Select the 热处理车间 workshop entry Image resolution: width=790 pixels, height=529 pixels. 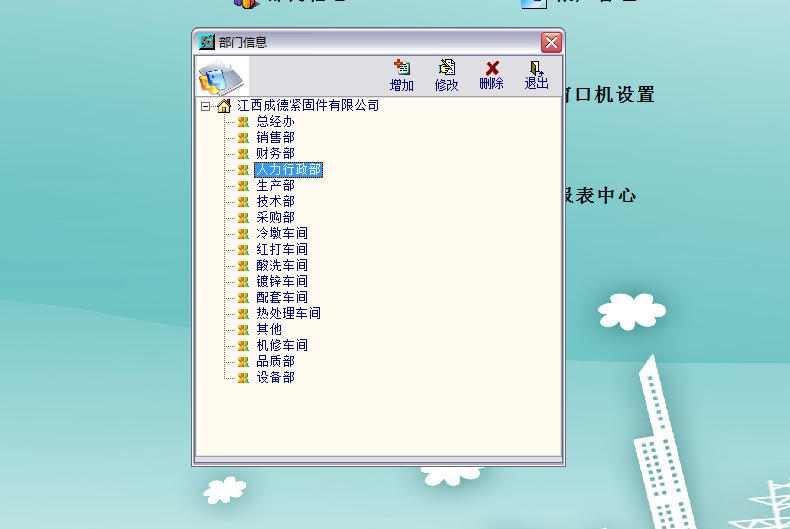(x=288, y=314)
